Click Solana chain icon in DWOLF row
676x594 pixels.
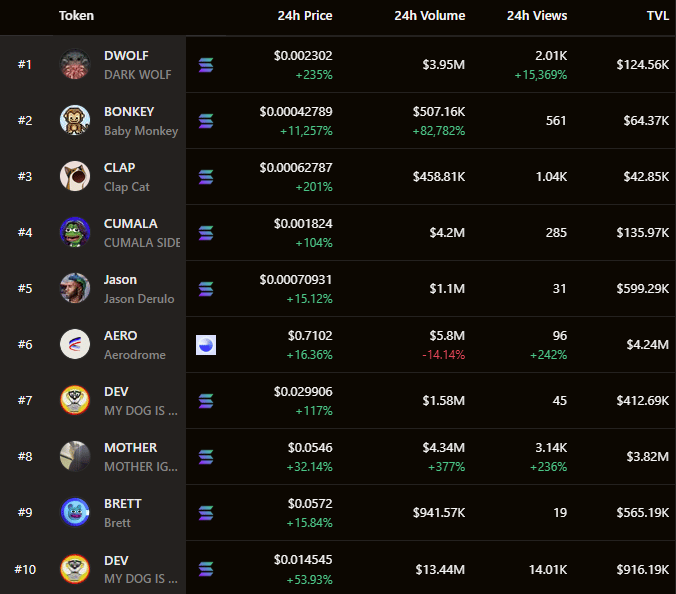(206, 65)
